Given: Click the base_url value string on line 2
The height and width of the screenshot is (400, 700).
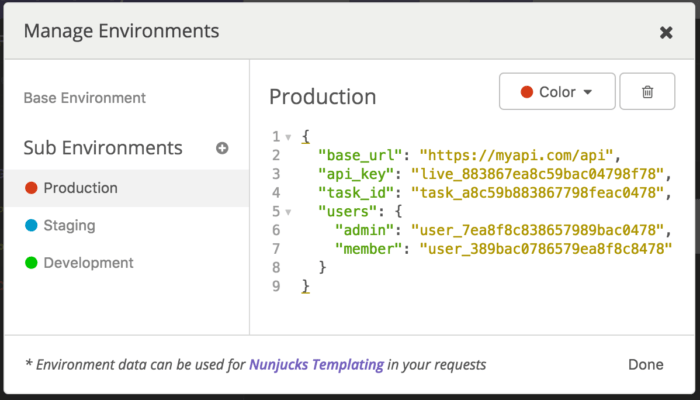Looking at the screenshot, I should pos(517,155).
